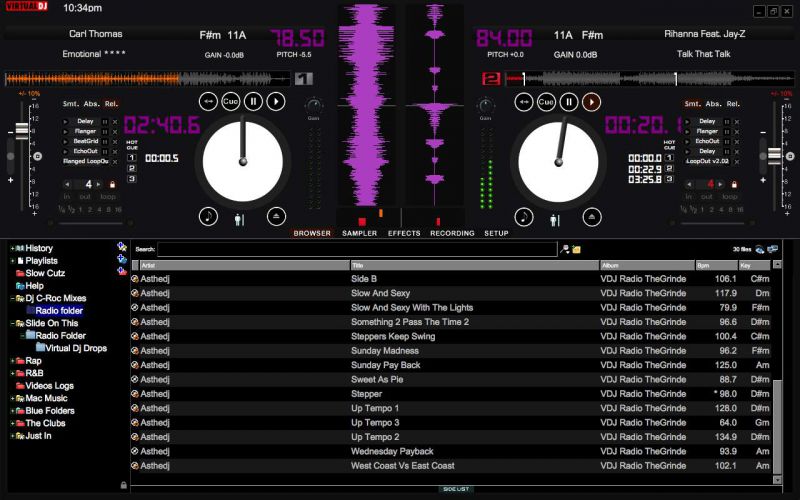Click the headphone cue figure icon on deck 1
This screenshot has height=500, width=800.
coord(239,219)
